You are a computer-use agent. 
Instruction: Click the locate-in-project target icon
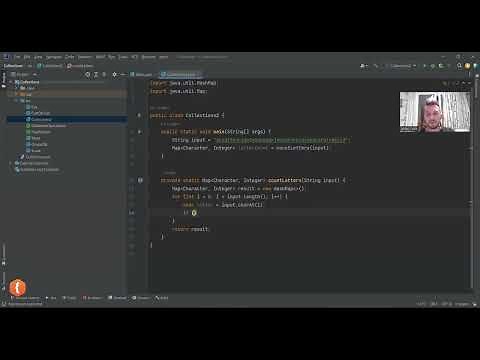click(88, 74)
